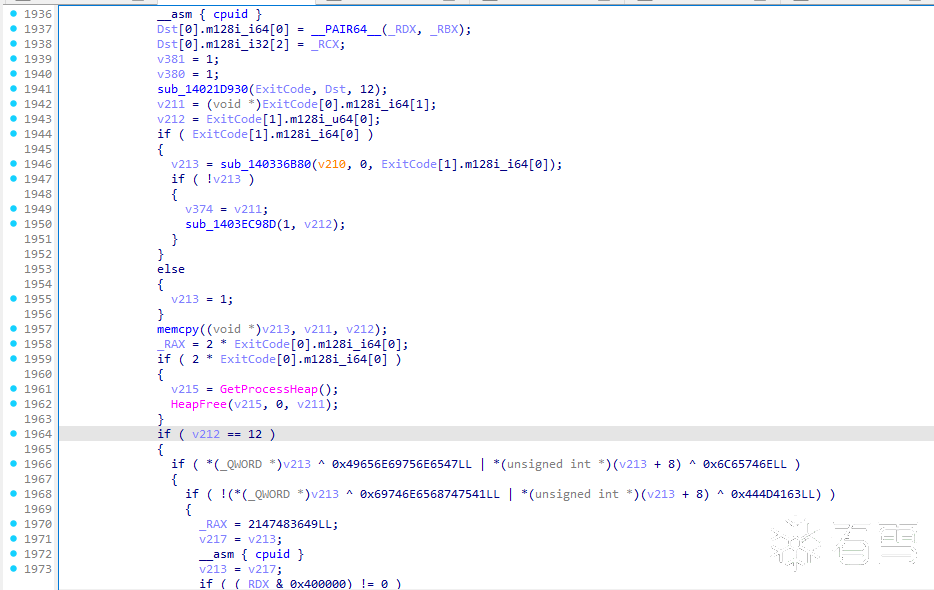934x590 pixels.
Task: Select the else keyword on line 1953
Action: (x=171, y=269)
